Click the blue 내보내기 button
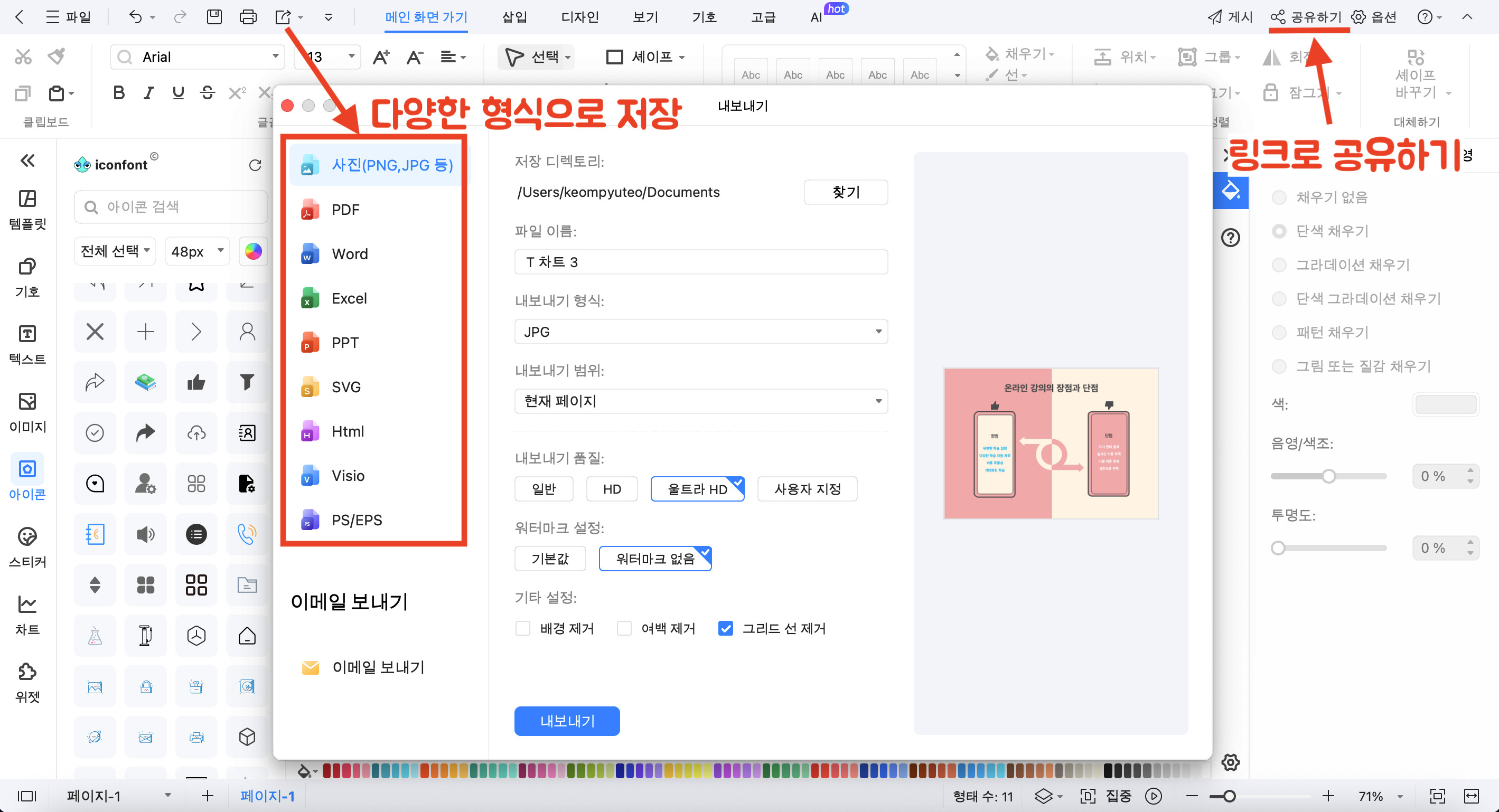Image resolution: width=1499 pixels, height=812 pixels. [x=567, y=721]
